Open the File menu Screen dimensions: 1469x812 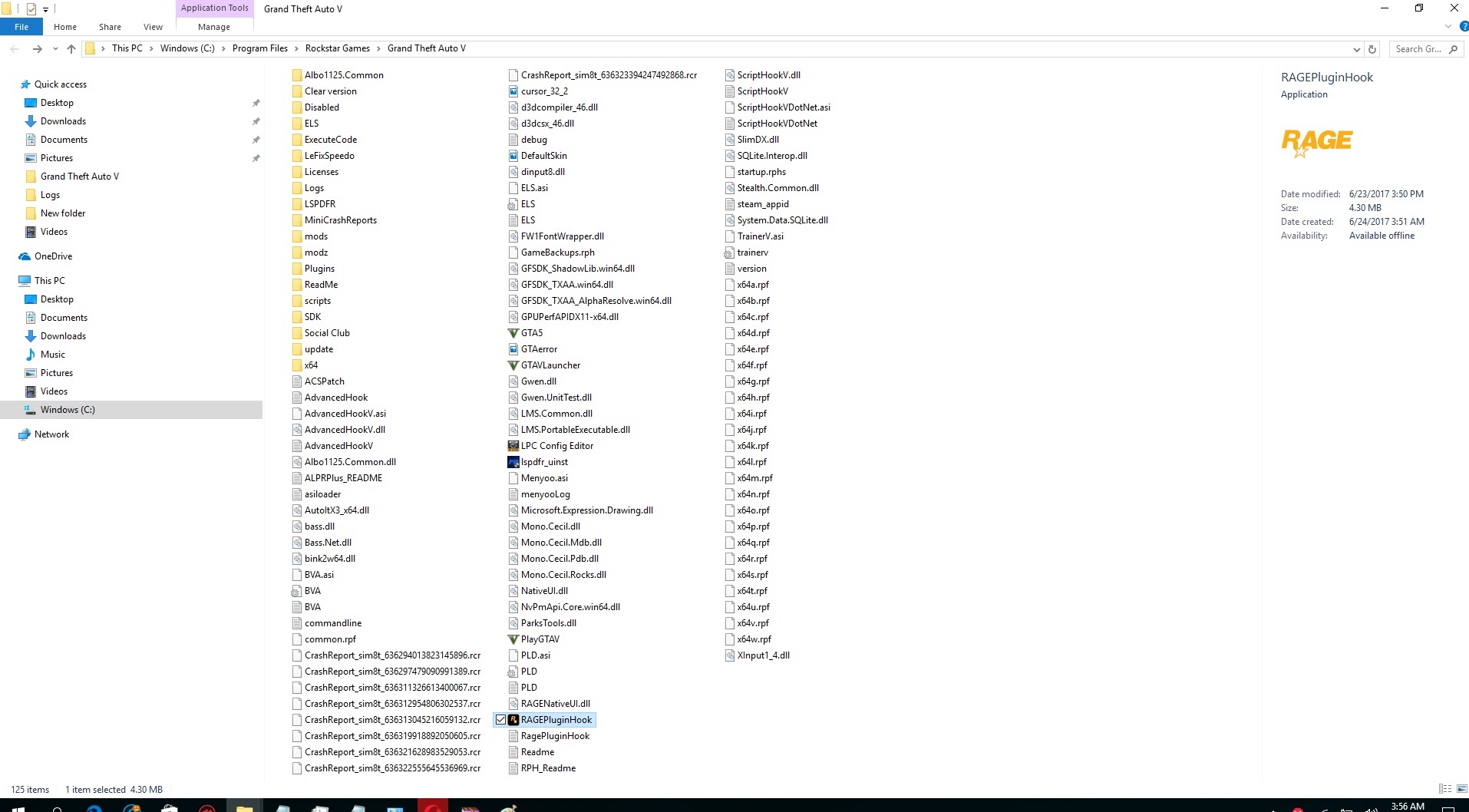pos(21,27)
